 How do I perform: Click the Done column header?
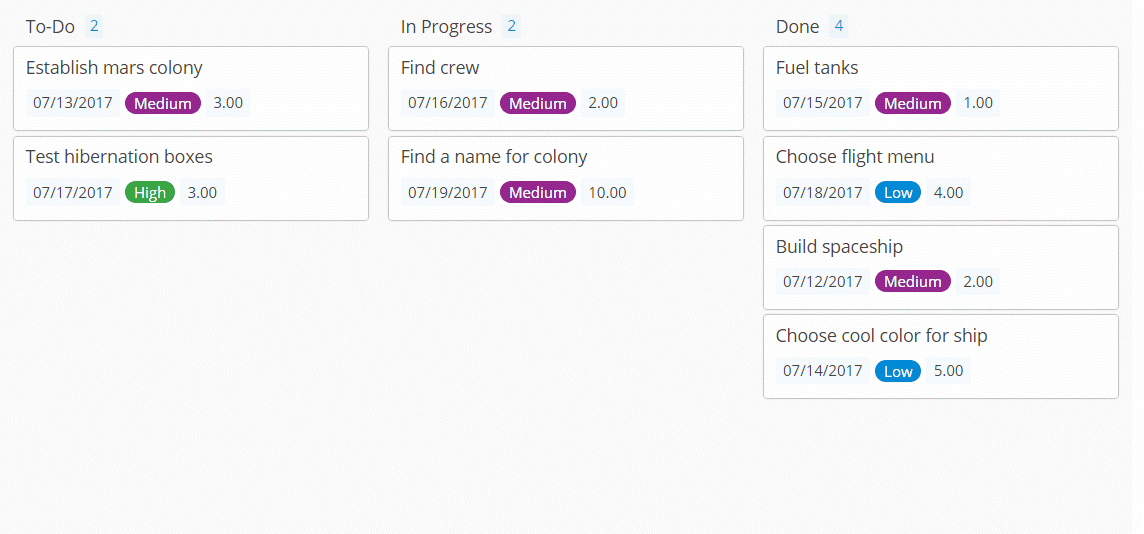[797, 27]
